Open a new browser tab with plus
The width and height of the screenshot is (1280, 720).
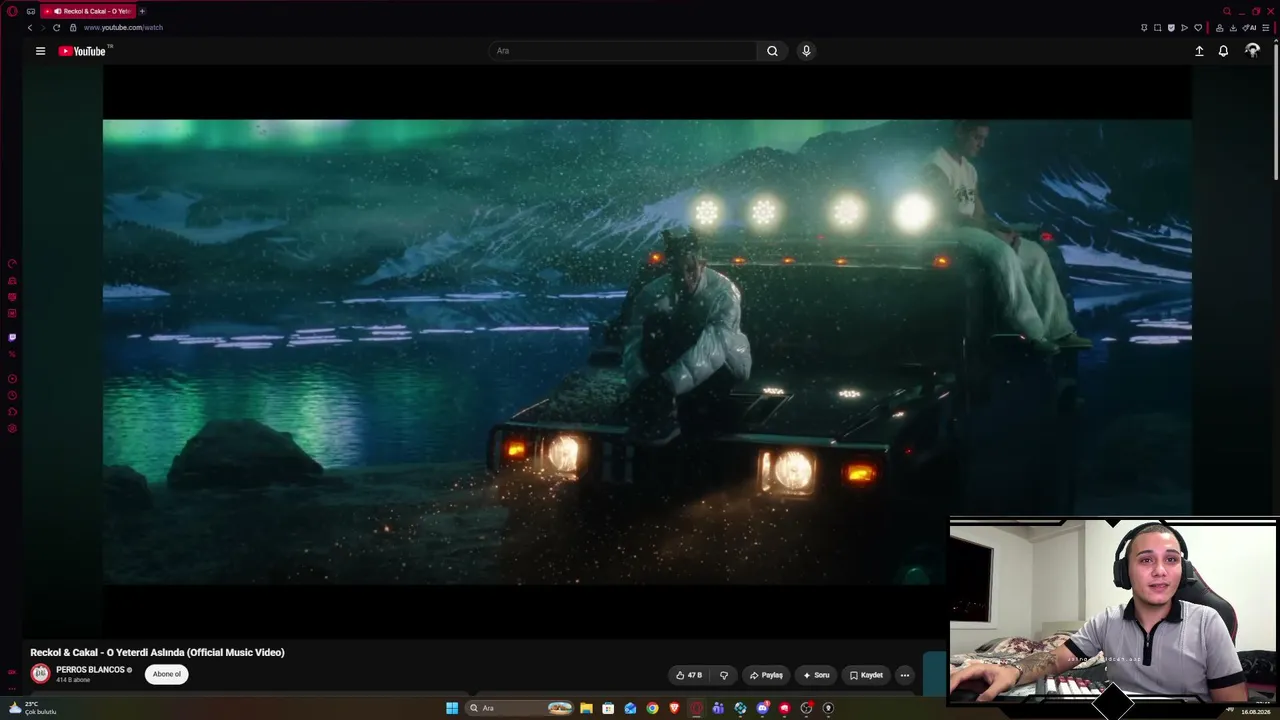tap(142, 11)
